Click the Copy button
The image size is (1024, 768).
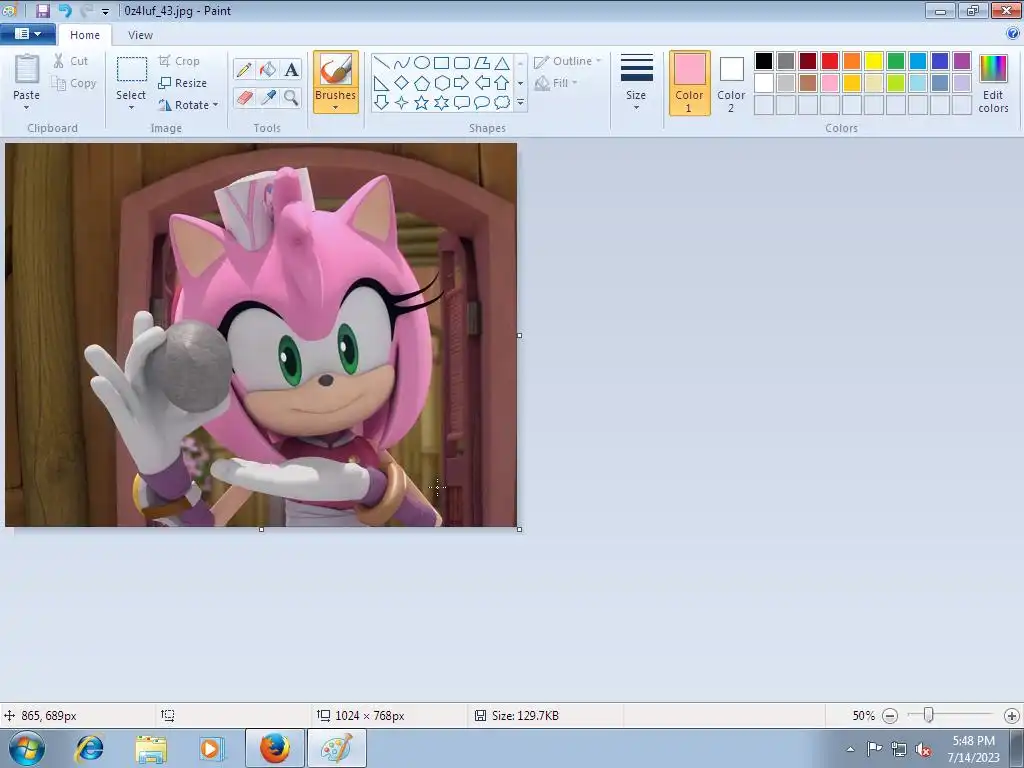point(74,83)
